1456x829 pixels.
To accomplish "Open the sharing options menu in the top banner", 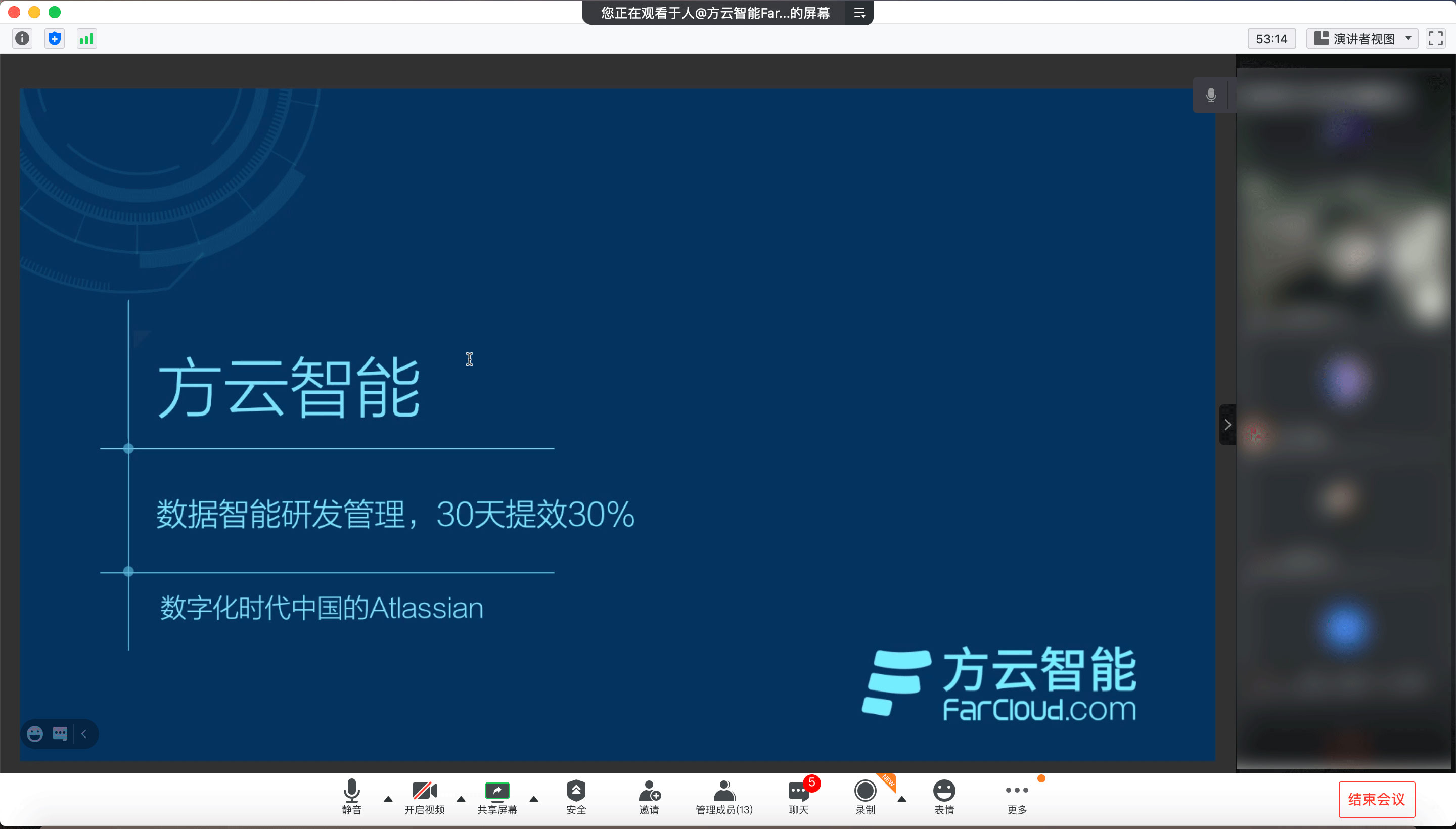I will [859, 13].
